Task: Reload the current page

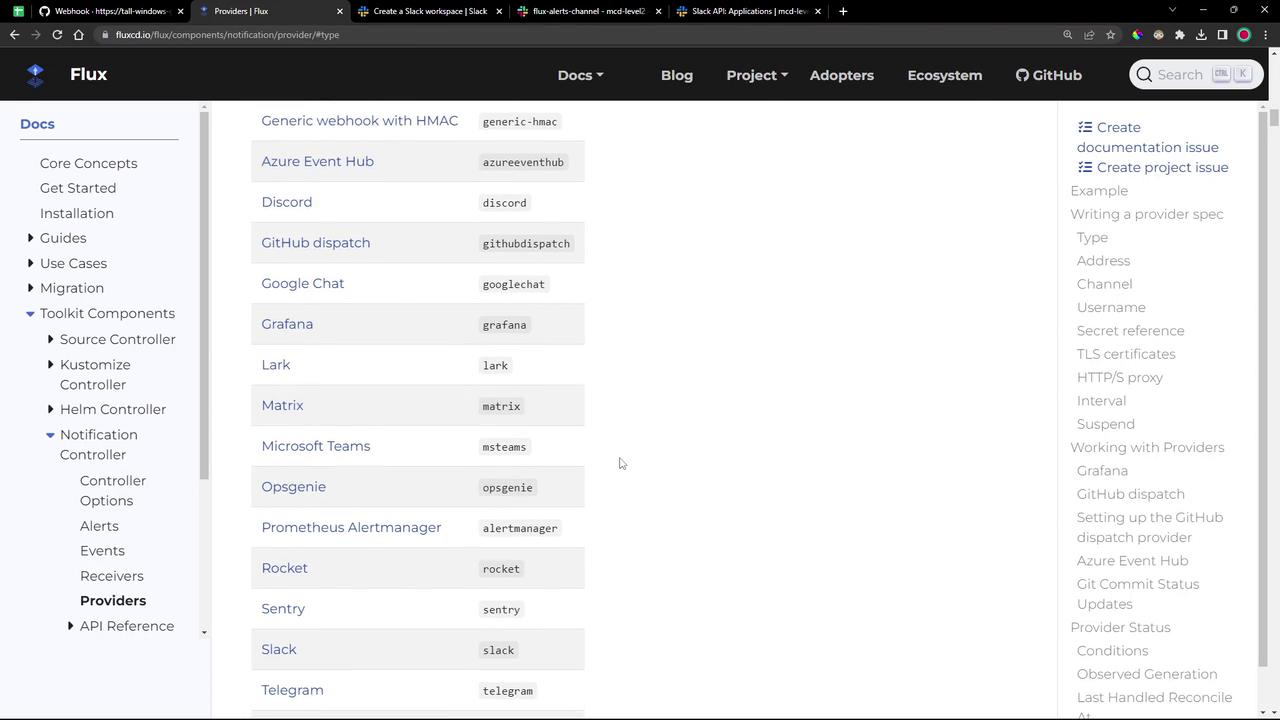Action: click(x=57, y=35)
